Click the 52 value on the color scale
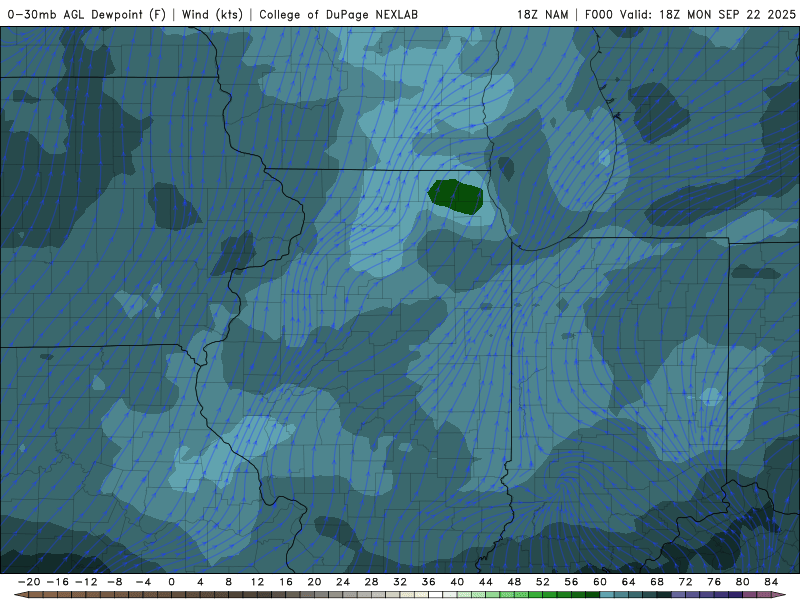800x600 pixels. point(543,582)
